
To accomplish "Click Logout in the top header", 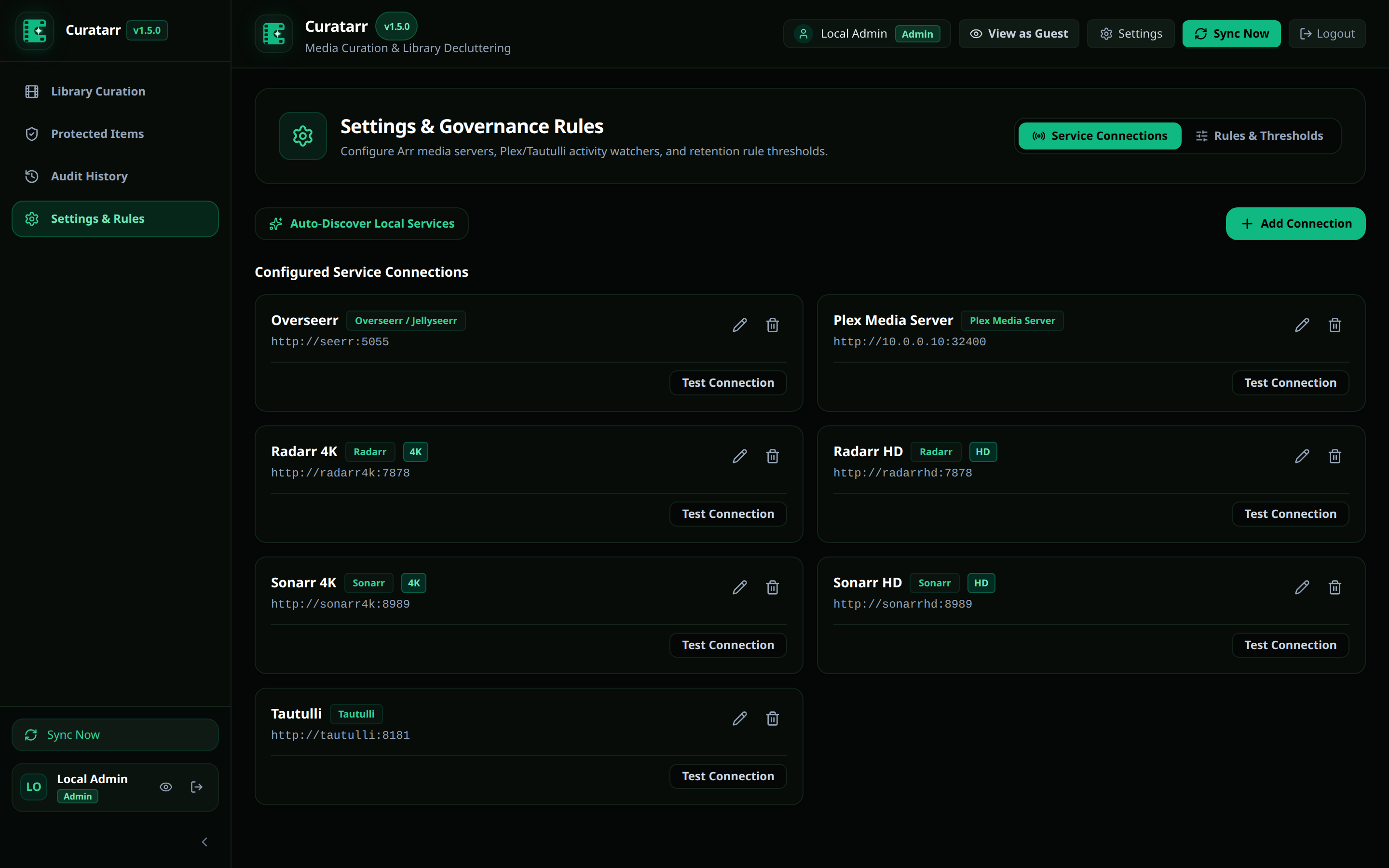I will pyautogui.click(x=1327, y=34).
